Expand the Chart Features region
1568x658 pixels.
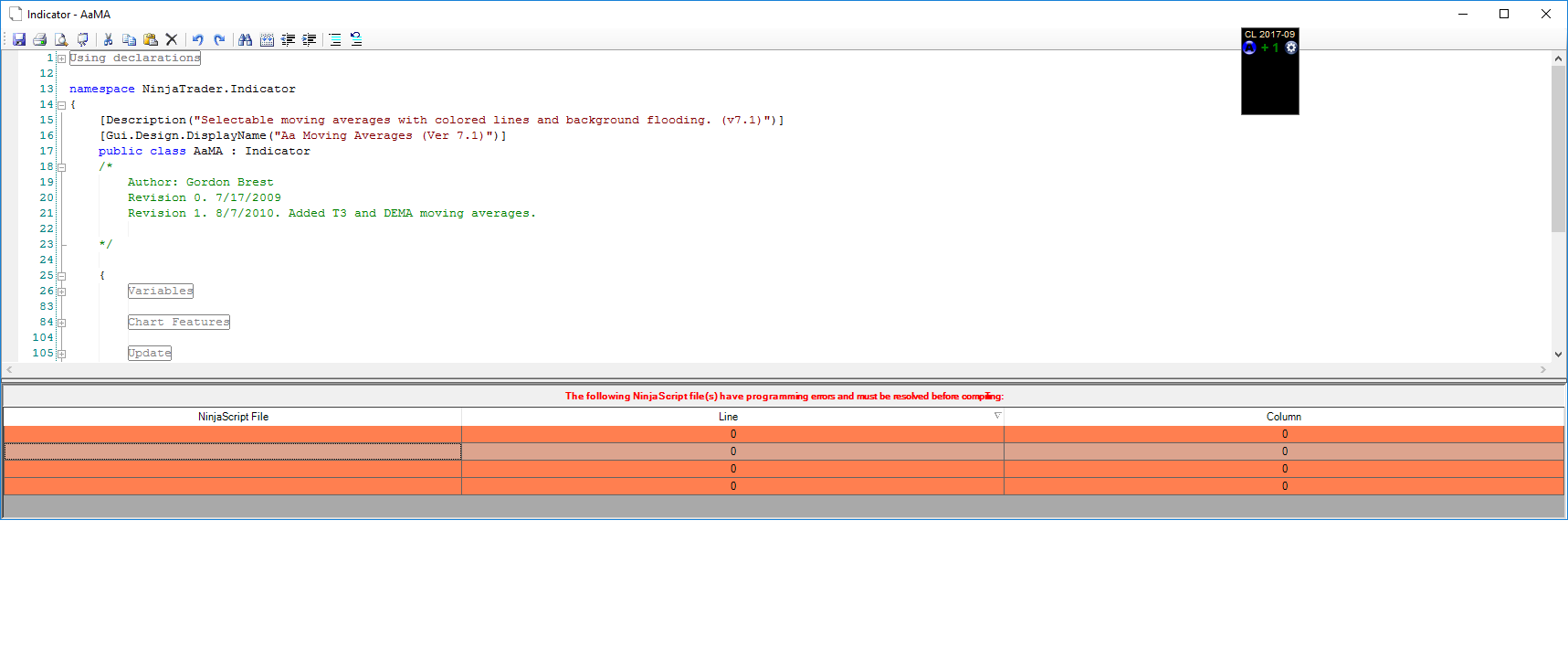tap(61, 323)
